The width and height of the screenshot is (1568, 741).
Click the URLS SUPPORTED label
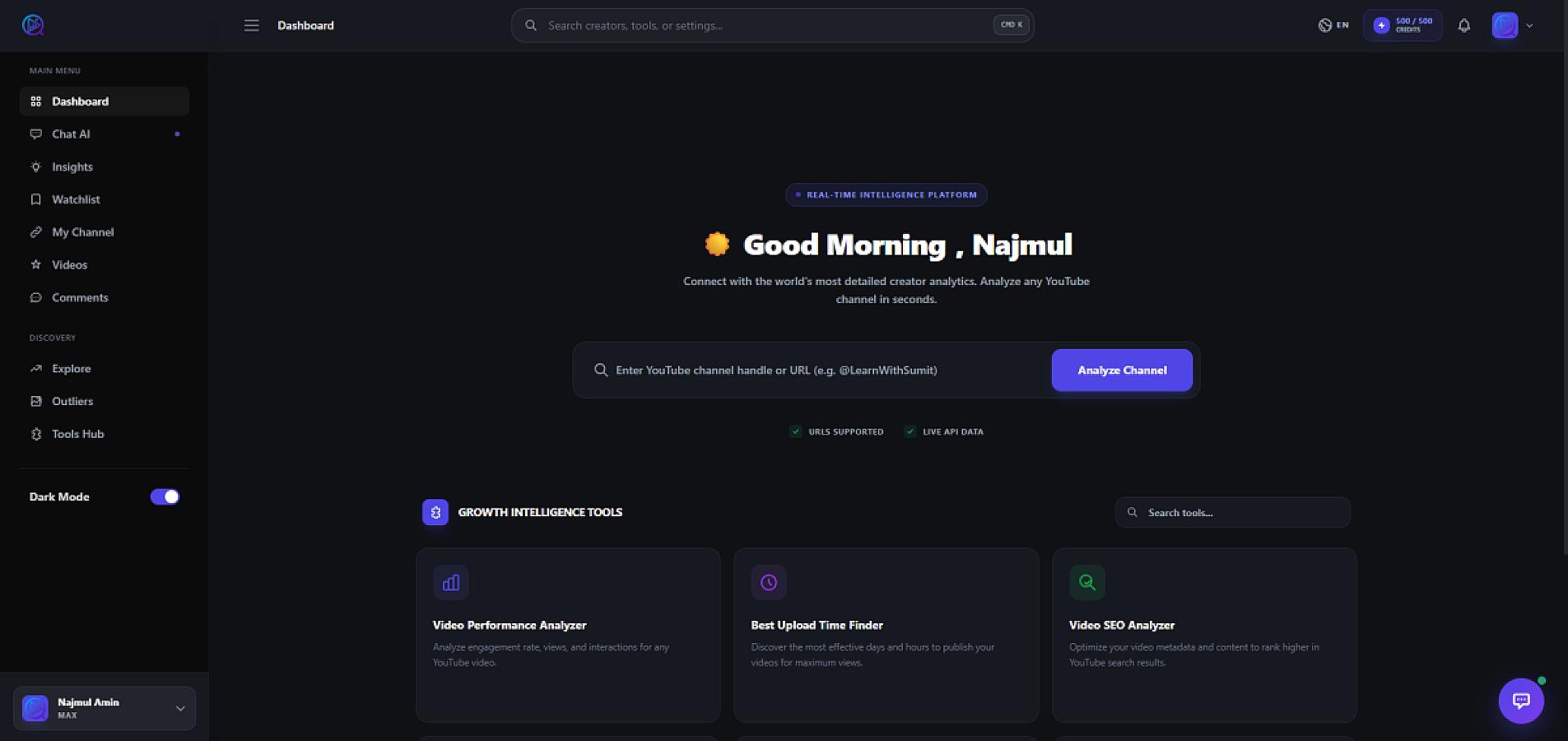tap(846, 431)
